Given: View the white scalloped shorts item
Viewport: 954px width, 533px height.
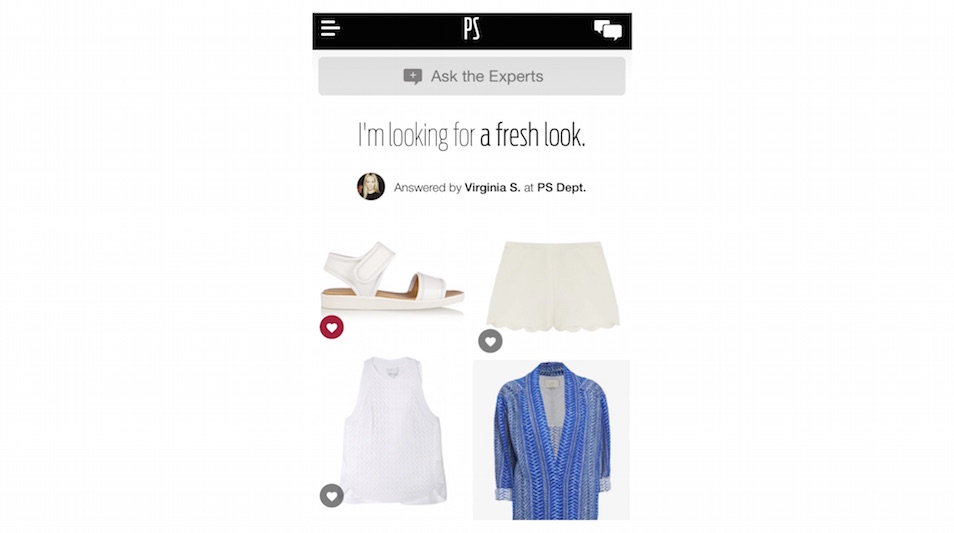Looking at the screenshot, I should [x=552, y=285].
